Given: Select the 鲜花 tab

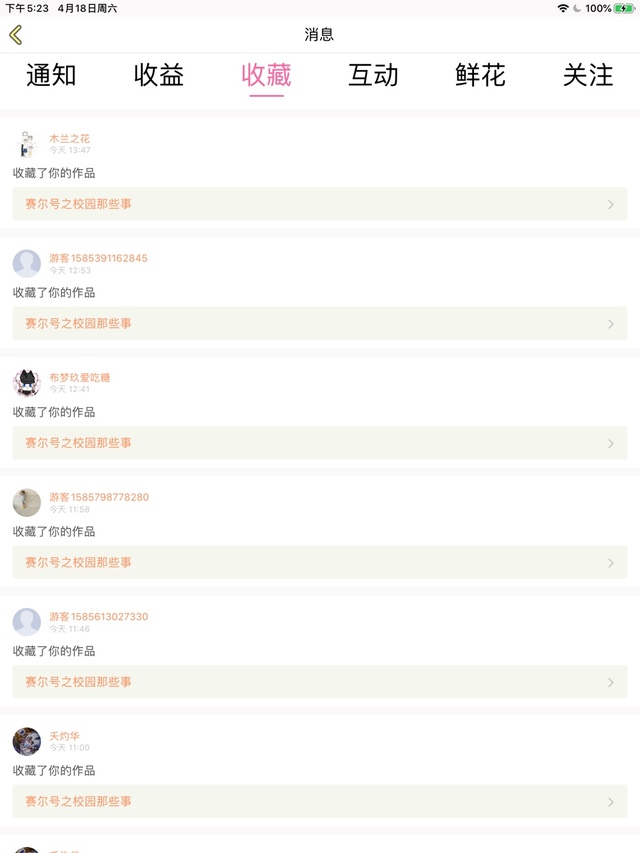Looking at the screenshot, I should pyautogui.click(x=481, y=75).
